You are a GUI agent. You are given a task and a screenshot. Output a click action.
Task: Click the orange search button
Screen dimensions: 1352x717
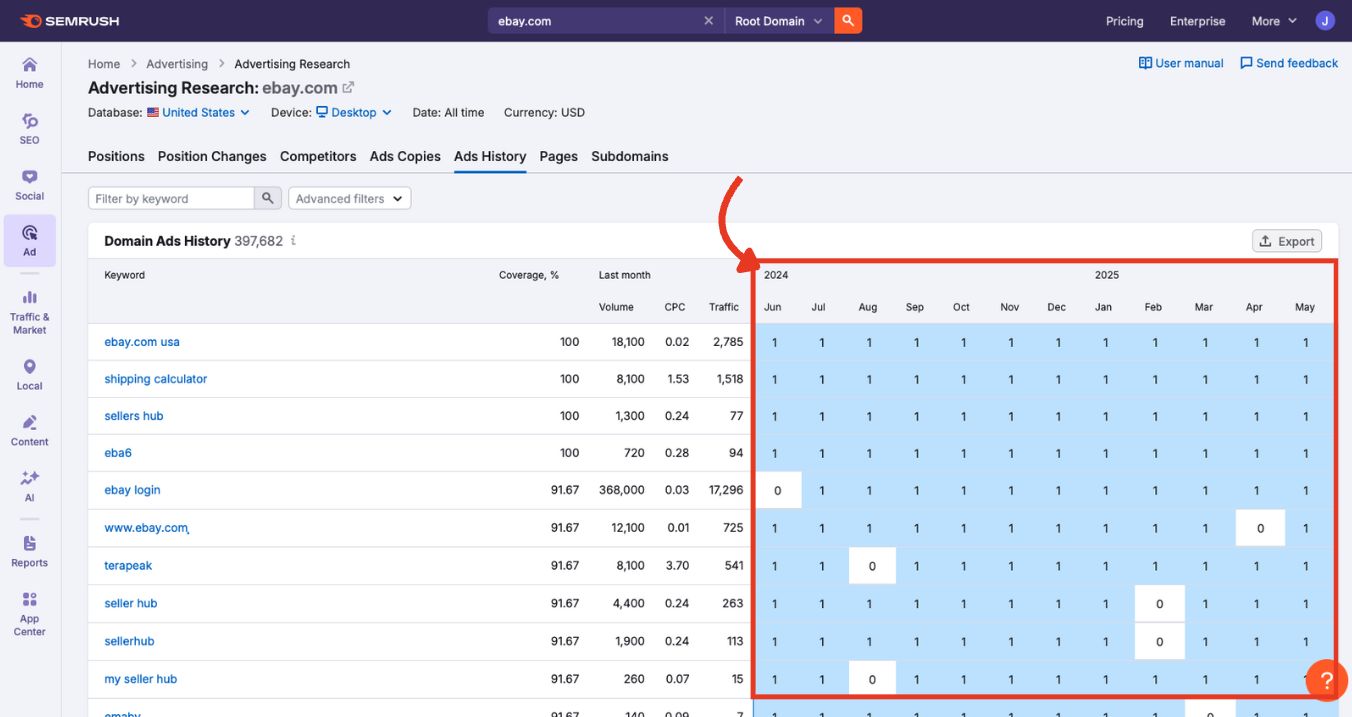pyautogui.click(x=848, y=21)
